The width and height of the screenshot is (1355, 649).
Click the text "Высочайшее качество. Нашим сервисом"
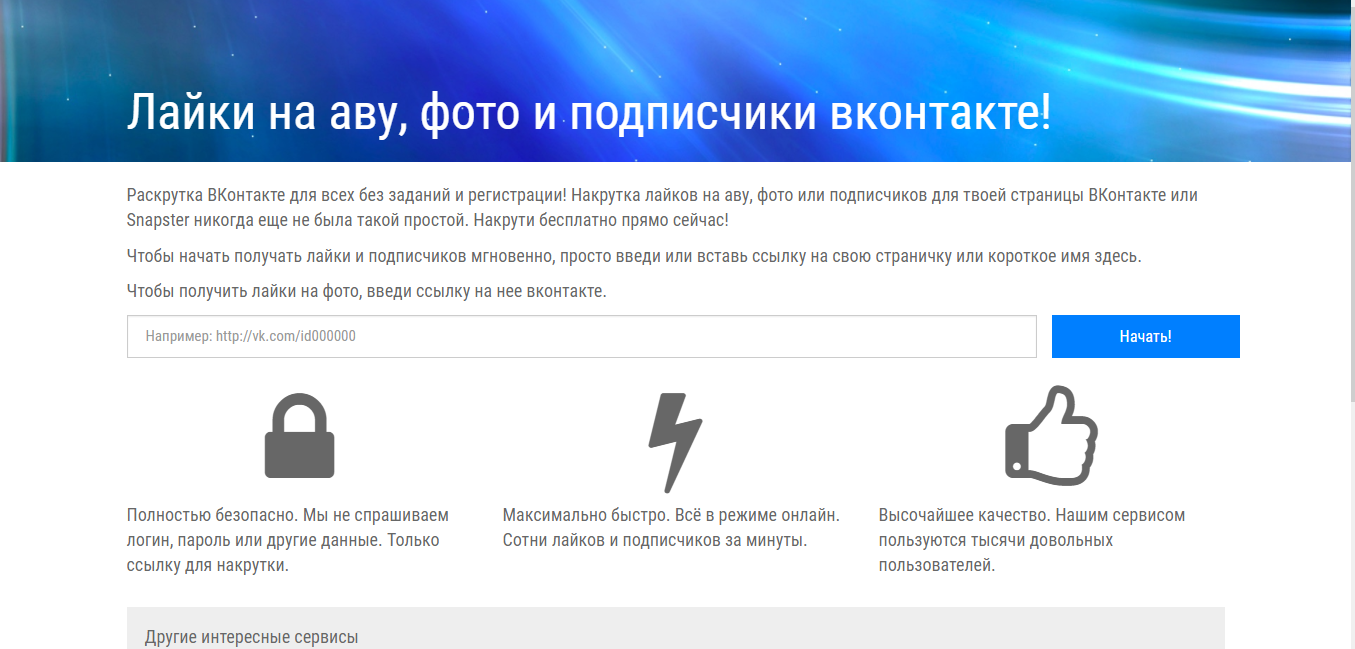1032,516
